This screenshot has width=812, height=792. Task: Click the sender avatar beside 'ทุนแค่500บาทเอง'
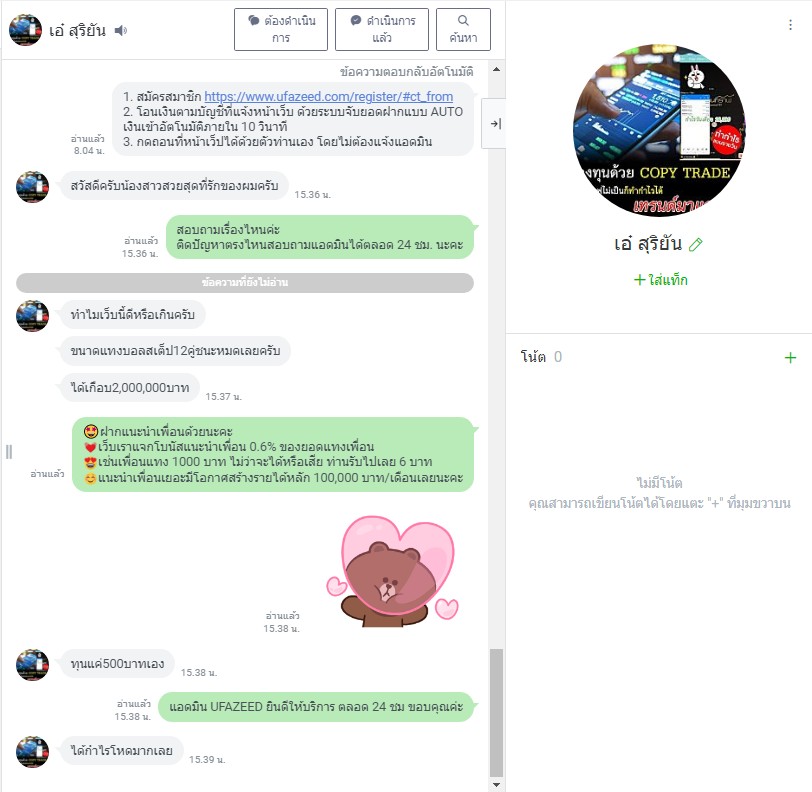pyautogui.click(x=33, y=664)
